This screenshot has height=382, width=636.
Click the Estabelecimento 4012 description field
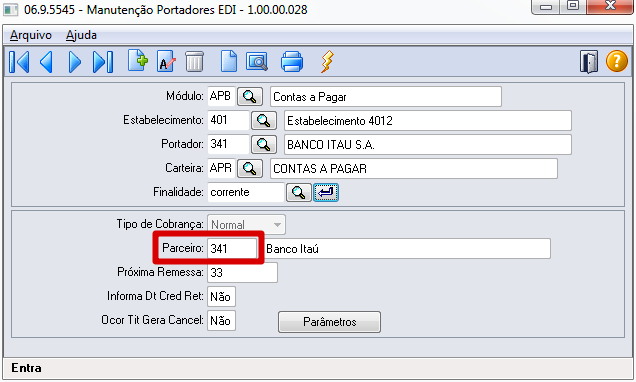(x=428, y=120)
